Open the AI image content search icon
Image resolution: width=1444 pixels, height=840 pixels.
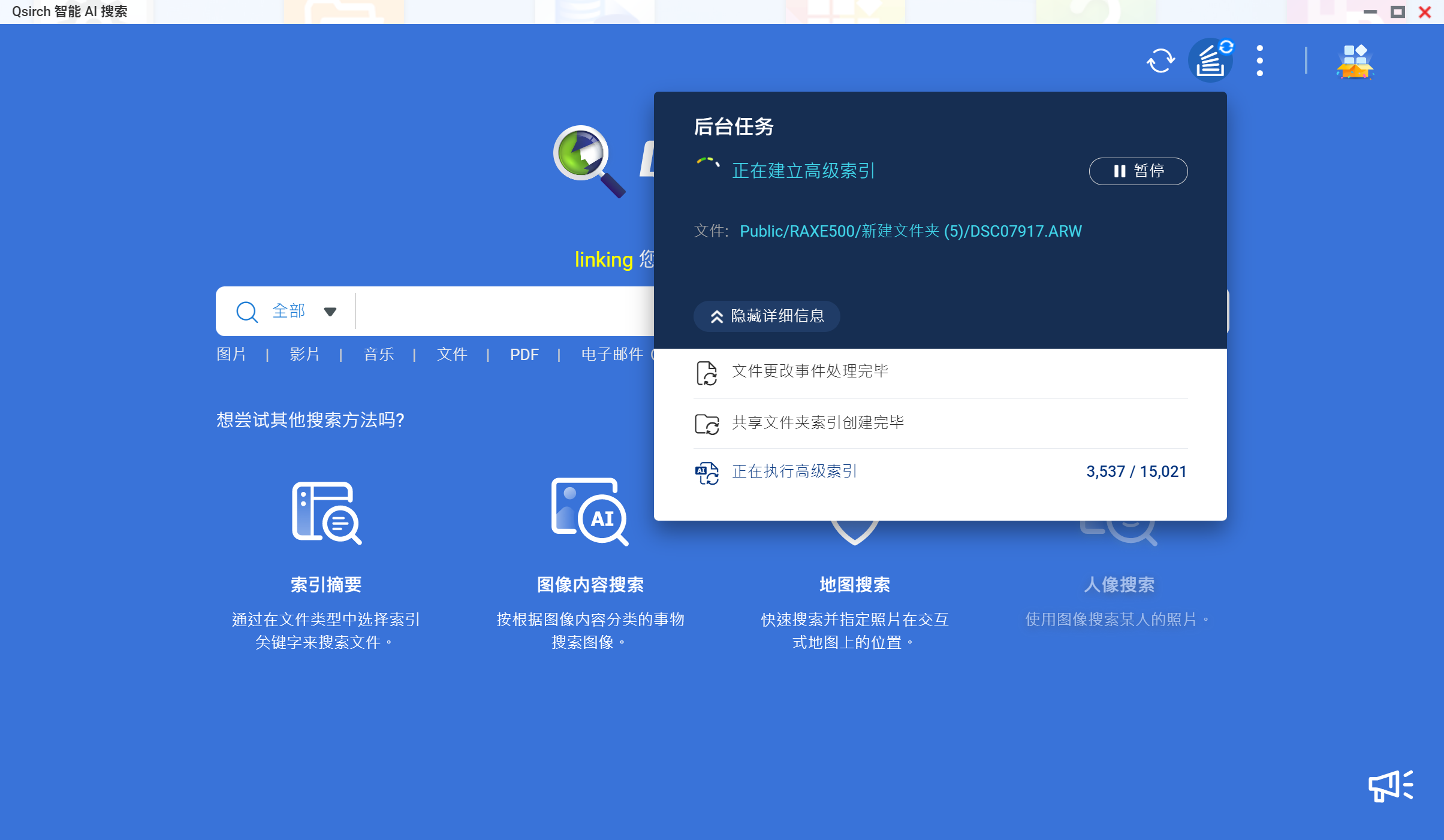click(x=590, y=512)
